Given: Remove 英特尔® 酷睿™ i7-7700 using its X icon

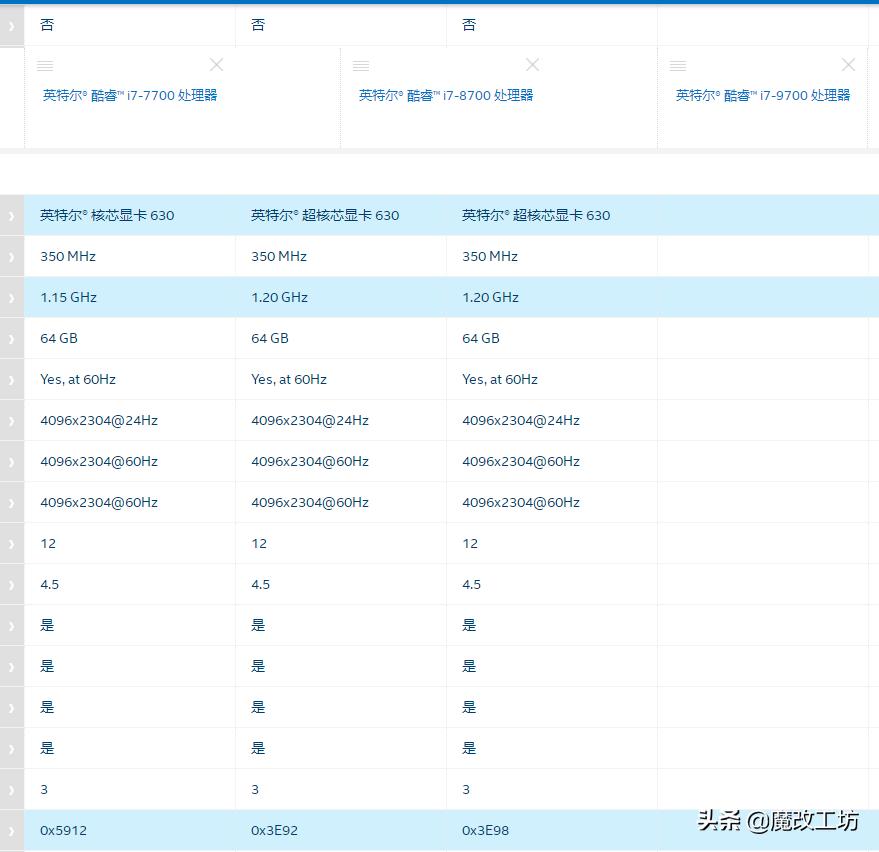Looking at the screenshot, I should pyautogui.click(x=216, y=64).
